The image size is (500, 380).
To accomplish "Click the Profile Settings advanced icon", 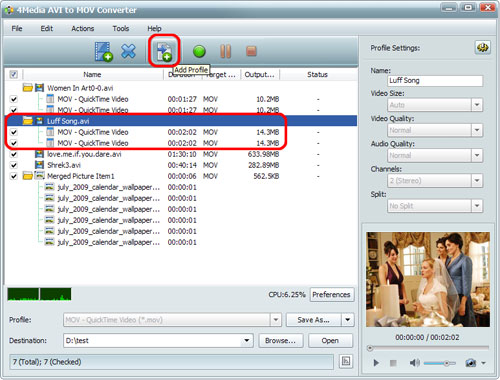I will (x=483, y=48).
